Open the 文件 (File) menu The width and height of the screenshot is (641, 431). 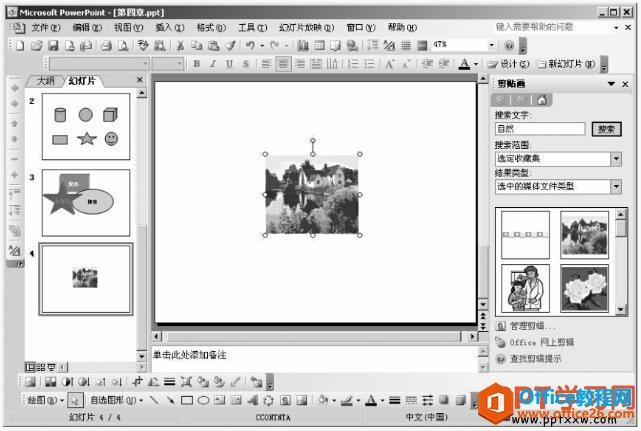click(45, 27)
